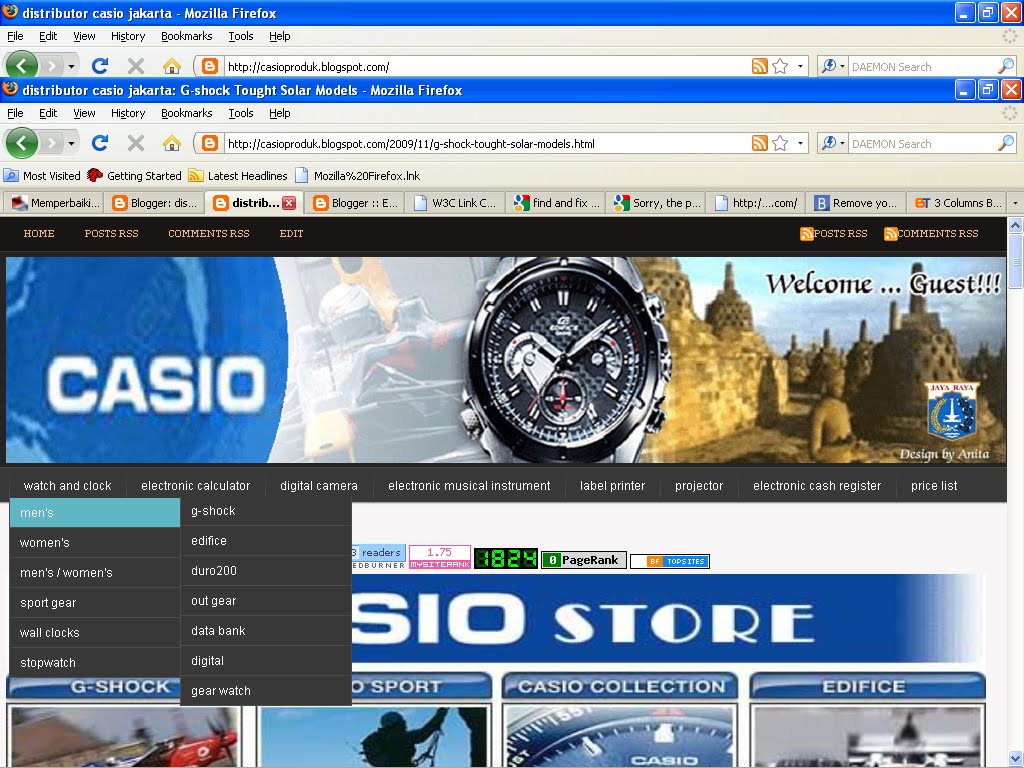
Task: Open back/forward history dropdown in front window
Action: (71, 143)
